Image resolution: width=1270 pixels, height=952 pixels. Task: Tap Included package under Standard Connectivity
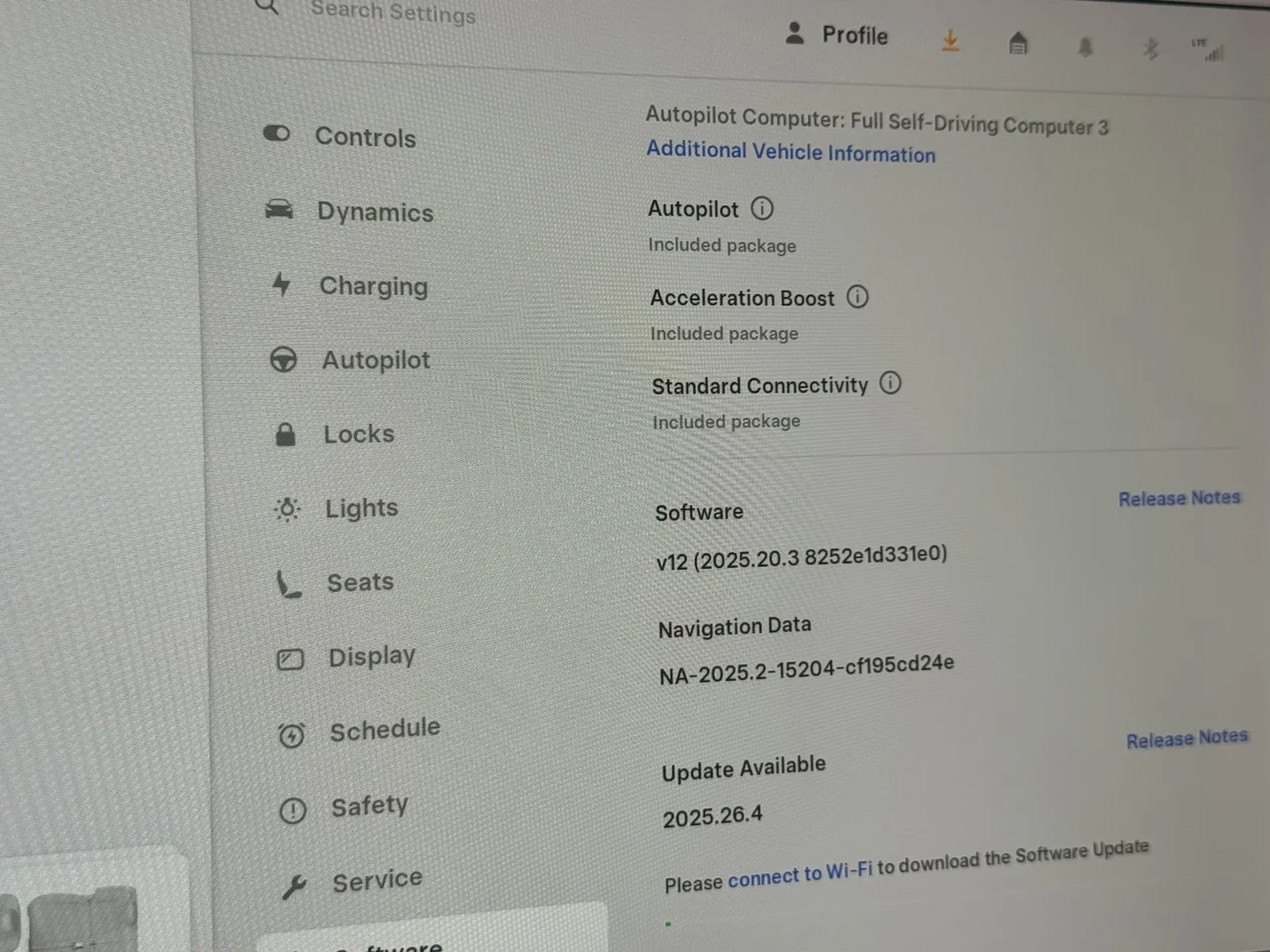pos(726,422)
